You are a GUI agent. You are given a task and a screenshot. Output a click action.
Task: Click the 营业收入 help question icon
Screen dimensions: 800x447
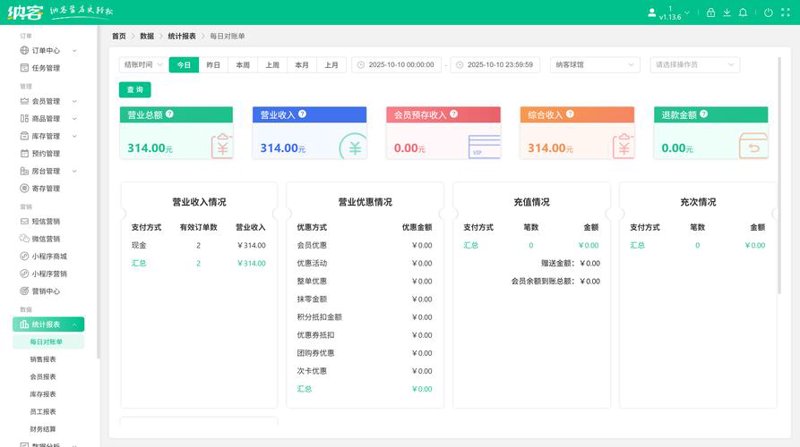pos(302,114)
